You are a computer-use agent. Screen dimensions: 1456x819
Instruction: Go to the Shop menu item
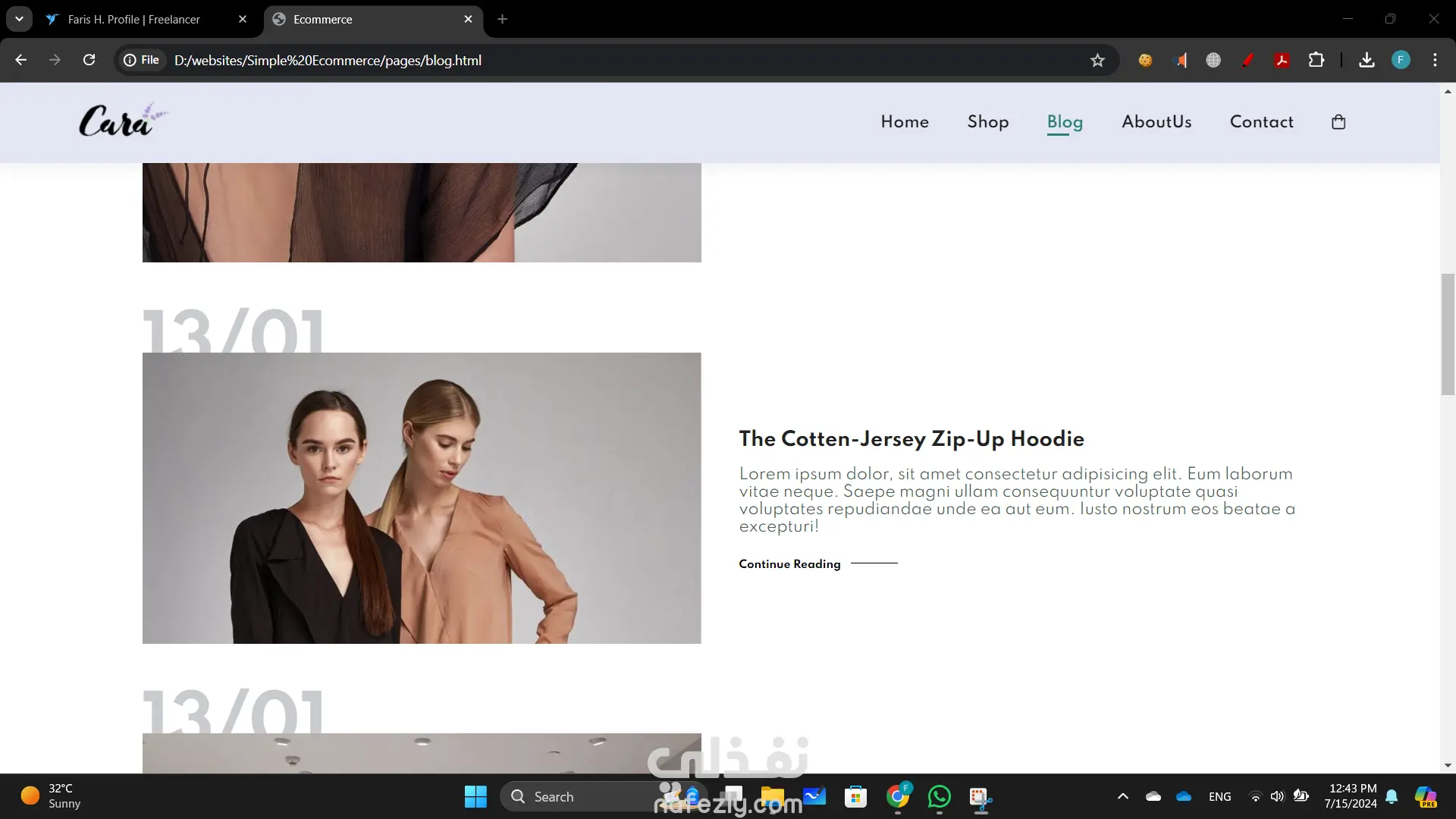click(x=987, y=122)
